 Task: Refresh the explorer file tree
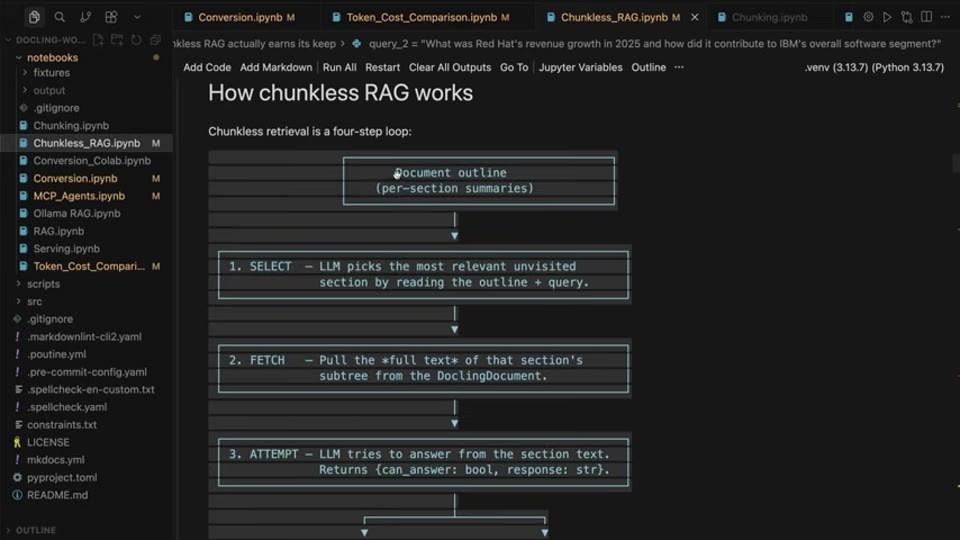click(136, 40)
